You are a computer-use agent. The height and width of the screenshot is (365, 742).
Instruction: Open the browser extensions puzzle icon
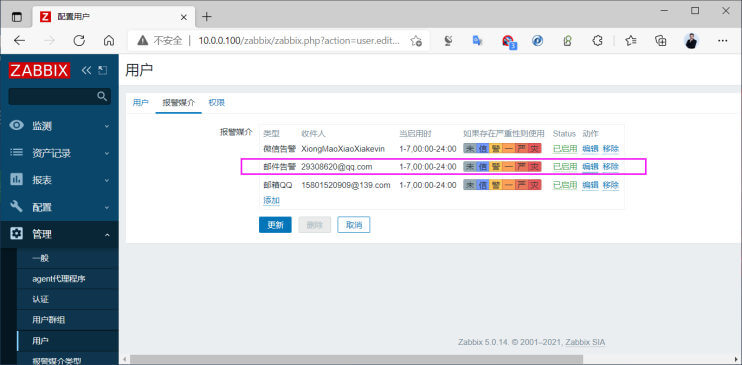[x=598, y=41]
